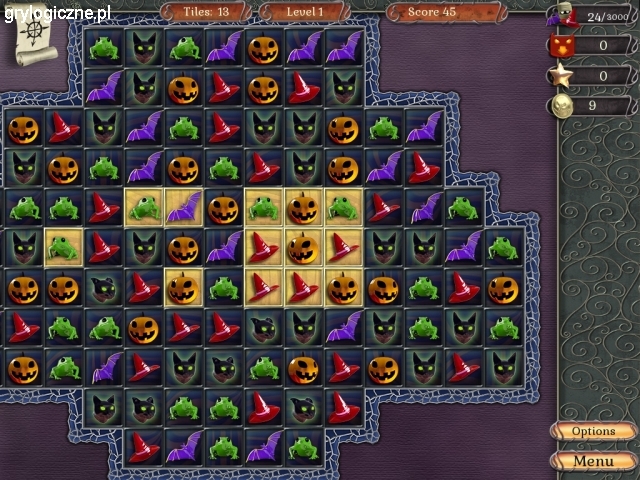The width and height of the screenshot is (640, 480).
Task: Visit the grylogiczne.pl watermark link
Action: tap(58, 13)
